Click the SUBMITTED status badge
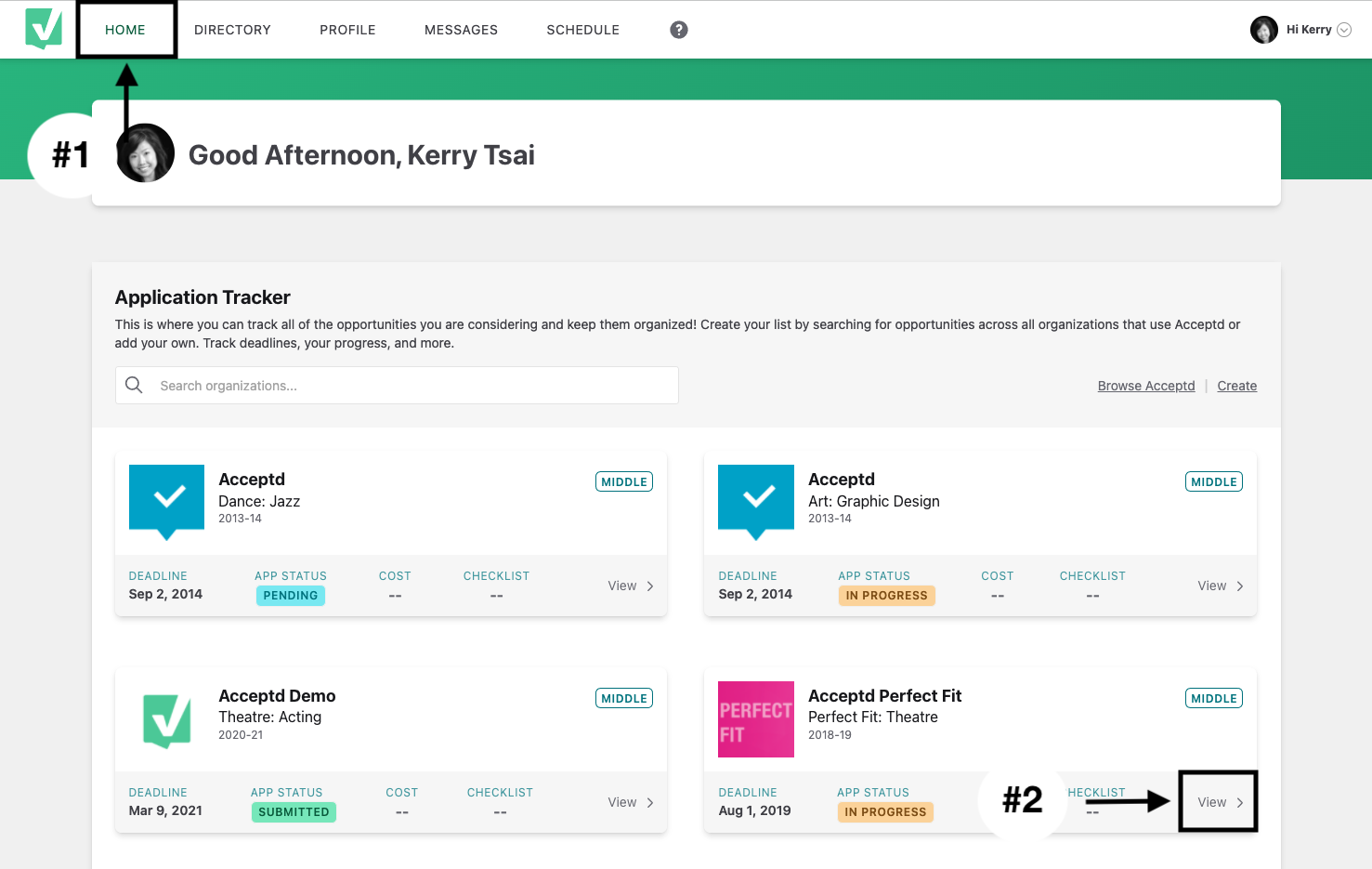 [x=294, y=811]
